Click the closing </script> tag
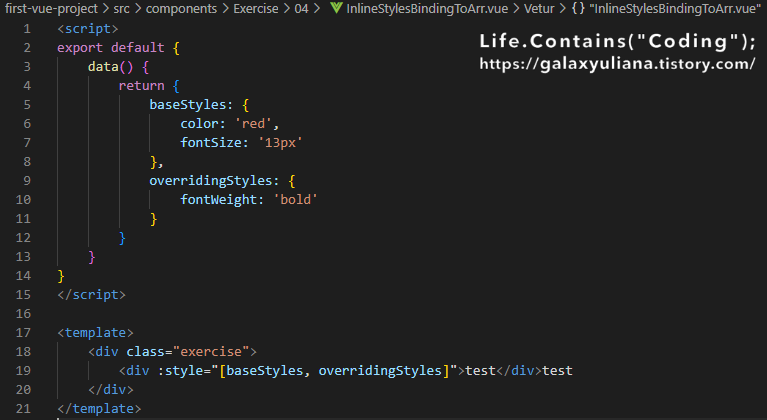This screenshot has height=420, width=767. tap(91, 295)
